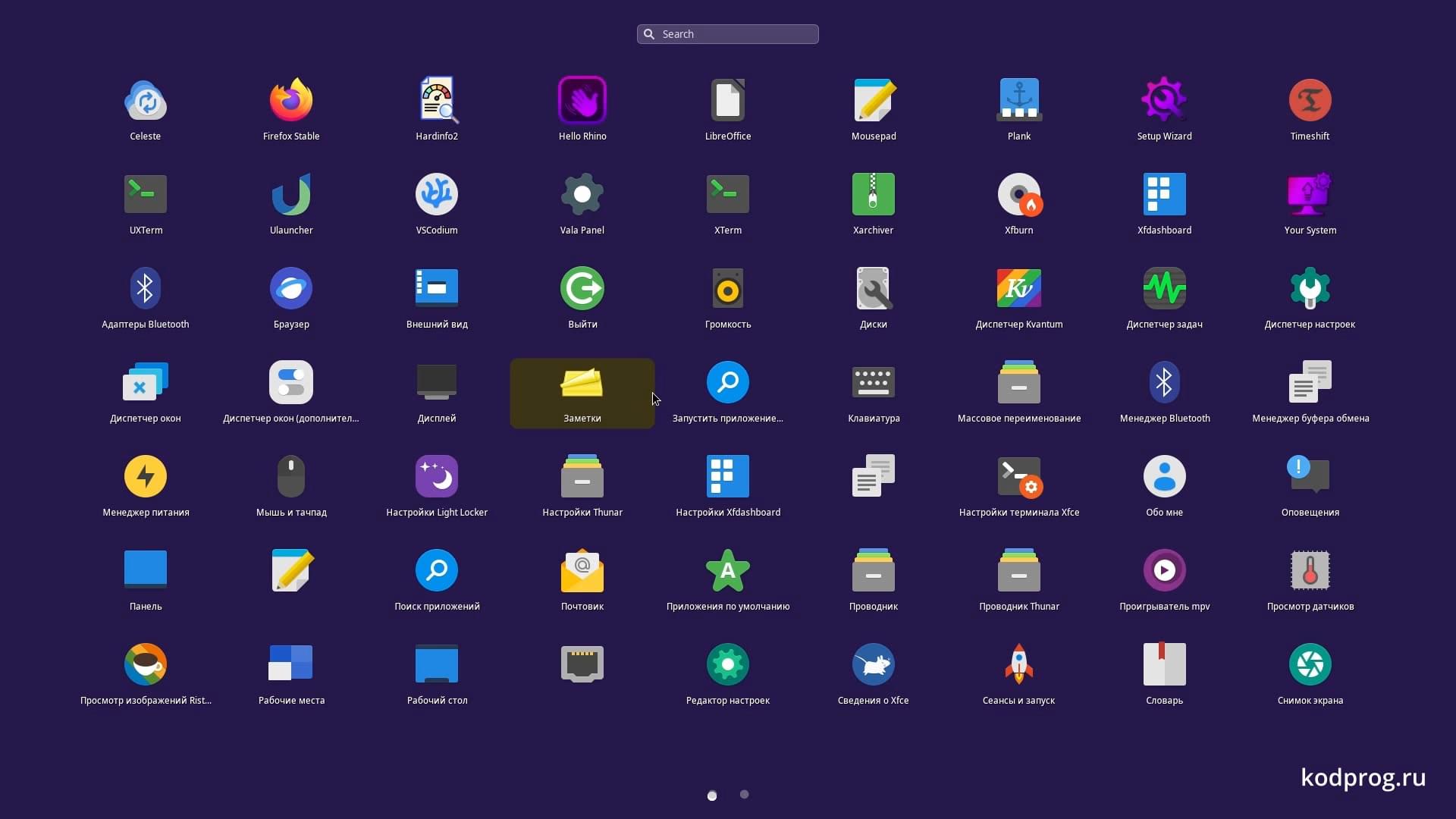The width and height of the screenshot is (1456, 819).
Task: Launch Hello Rhino welcome app
Action: tap(582, 100)
